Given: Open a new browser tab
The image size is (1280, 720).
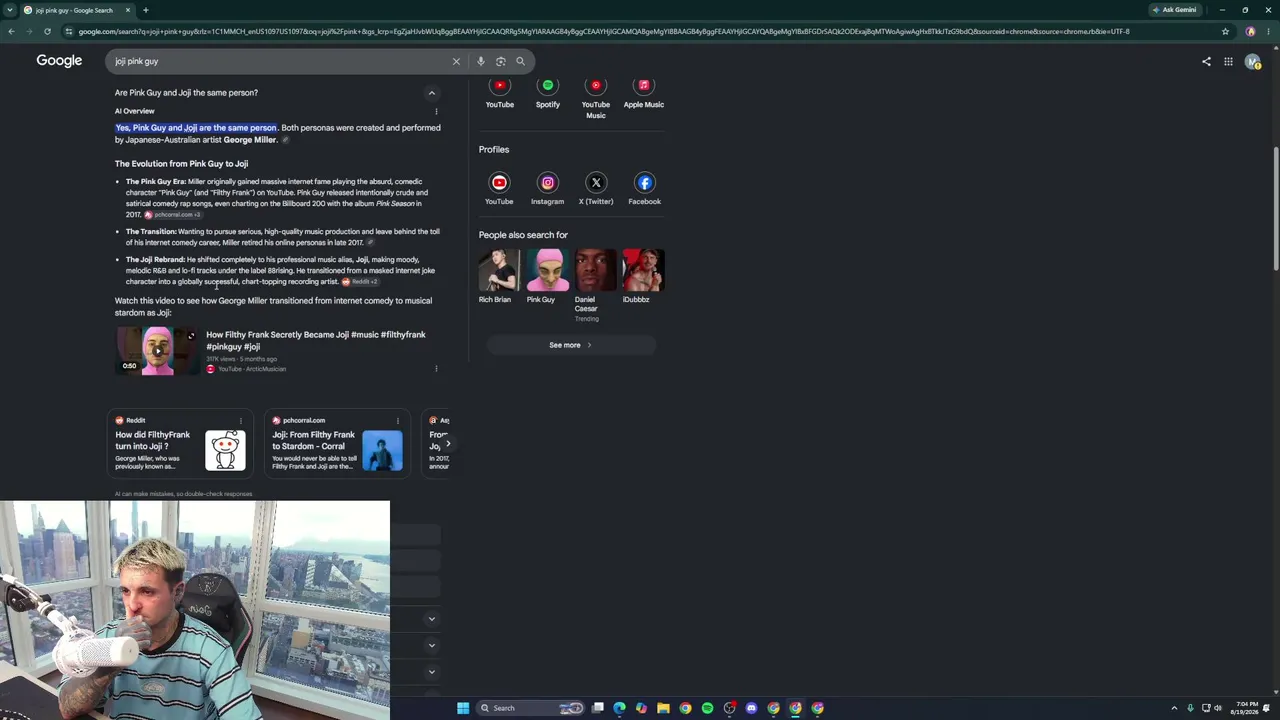Looking at the screenshot, I should pos(145,10).
